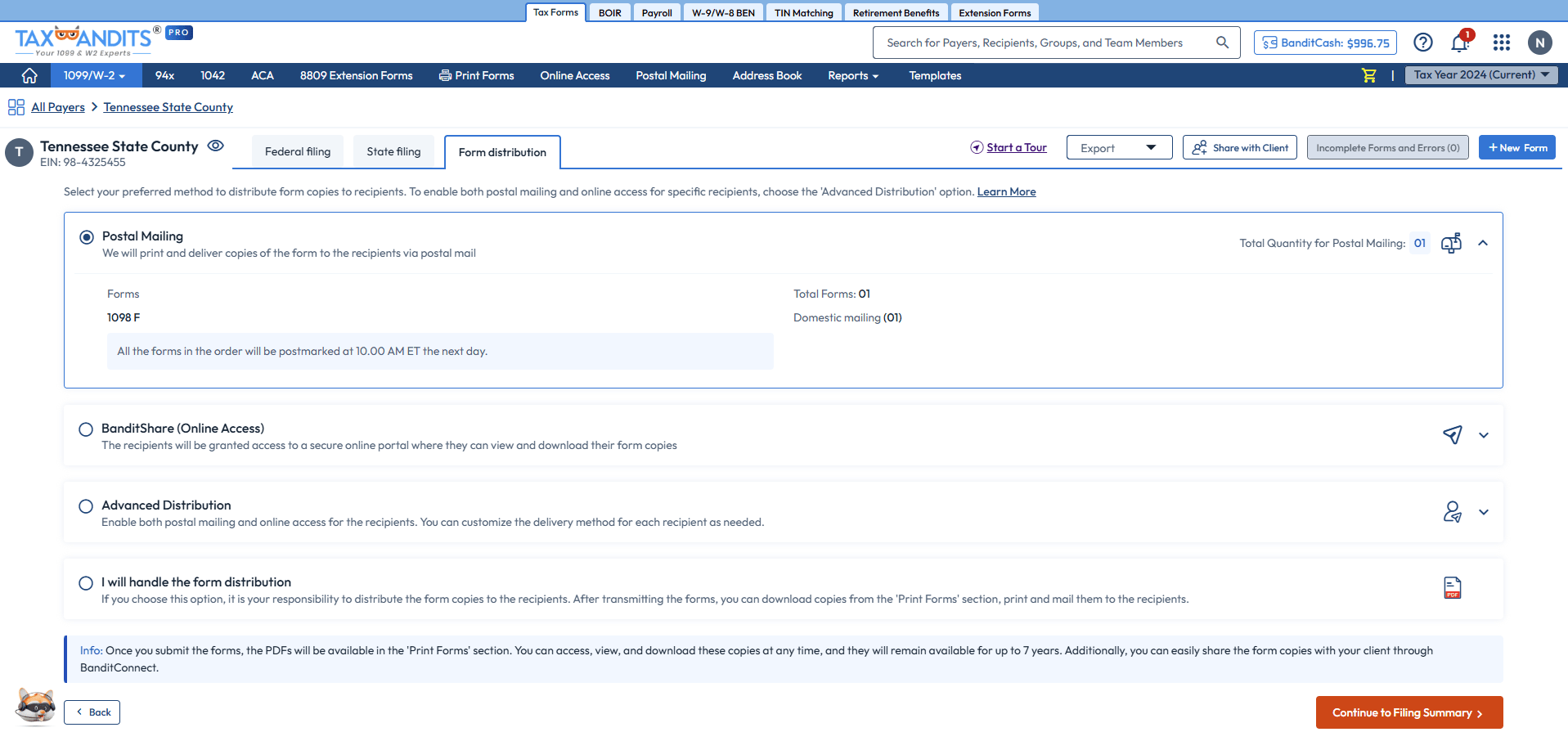This screenshot has height=741, width=1568.
Task: Click the Start a Tour link
Action: (x=1017, y=148)
